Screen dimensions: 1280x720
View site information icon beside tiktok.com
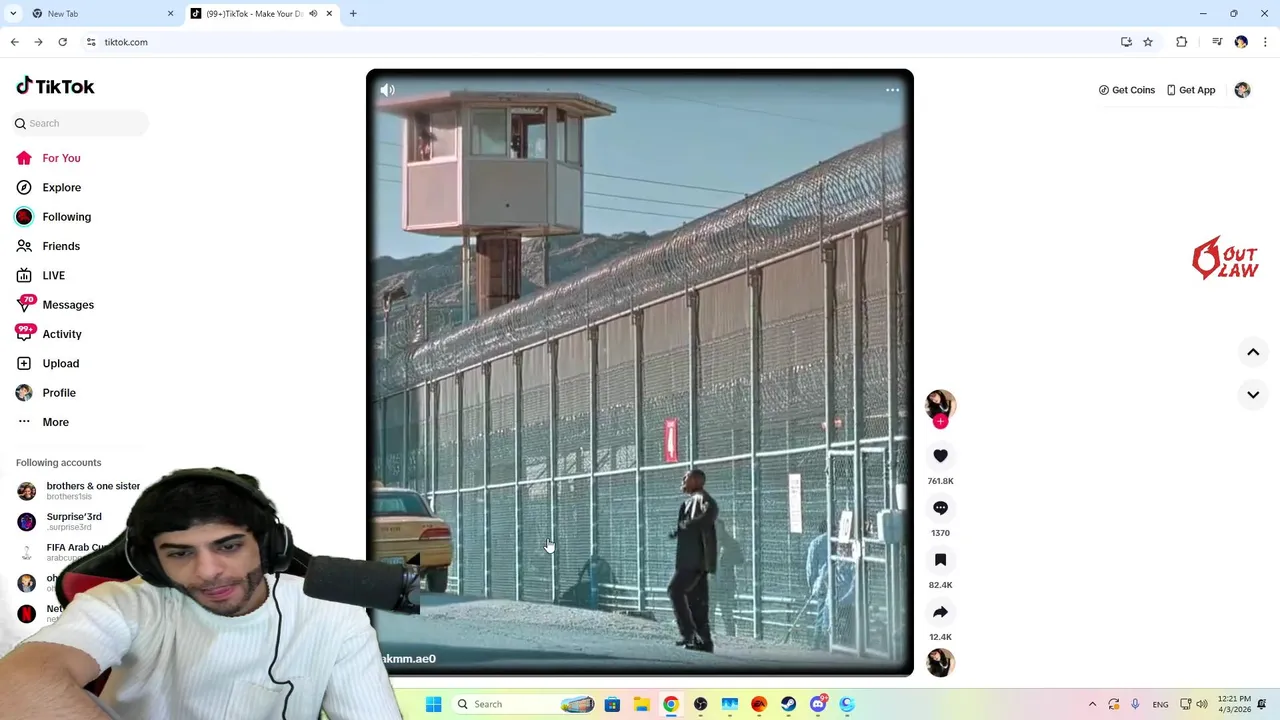coord(91,42)
